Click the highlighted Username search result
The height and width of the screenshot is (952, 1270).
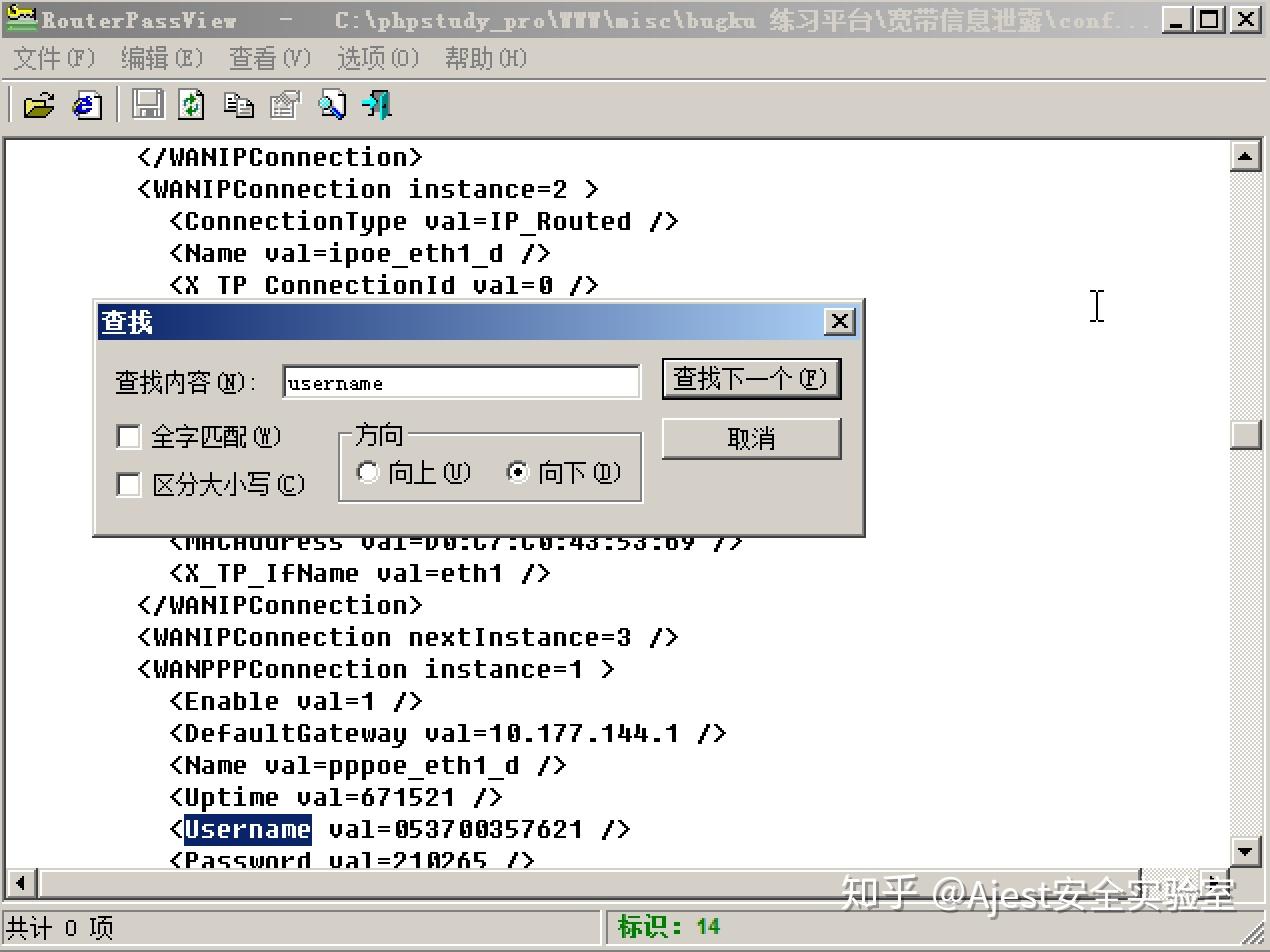click(x=247, y=829)
